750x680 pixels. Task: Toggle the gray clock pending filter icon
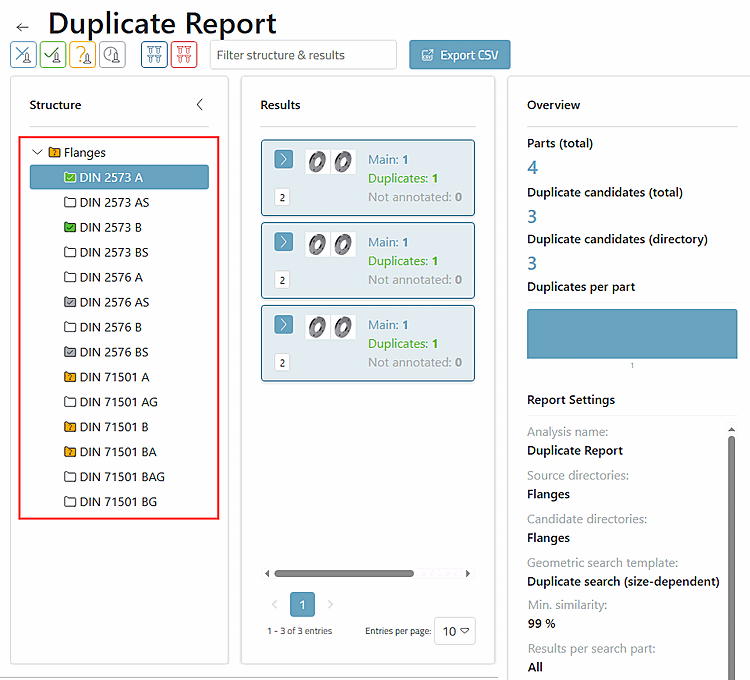[x=112, y=55]
